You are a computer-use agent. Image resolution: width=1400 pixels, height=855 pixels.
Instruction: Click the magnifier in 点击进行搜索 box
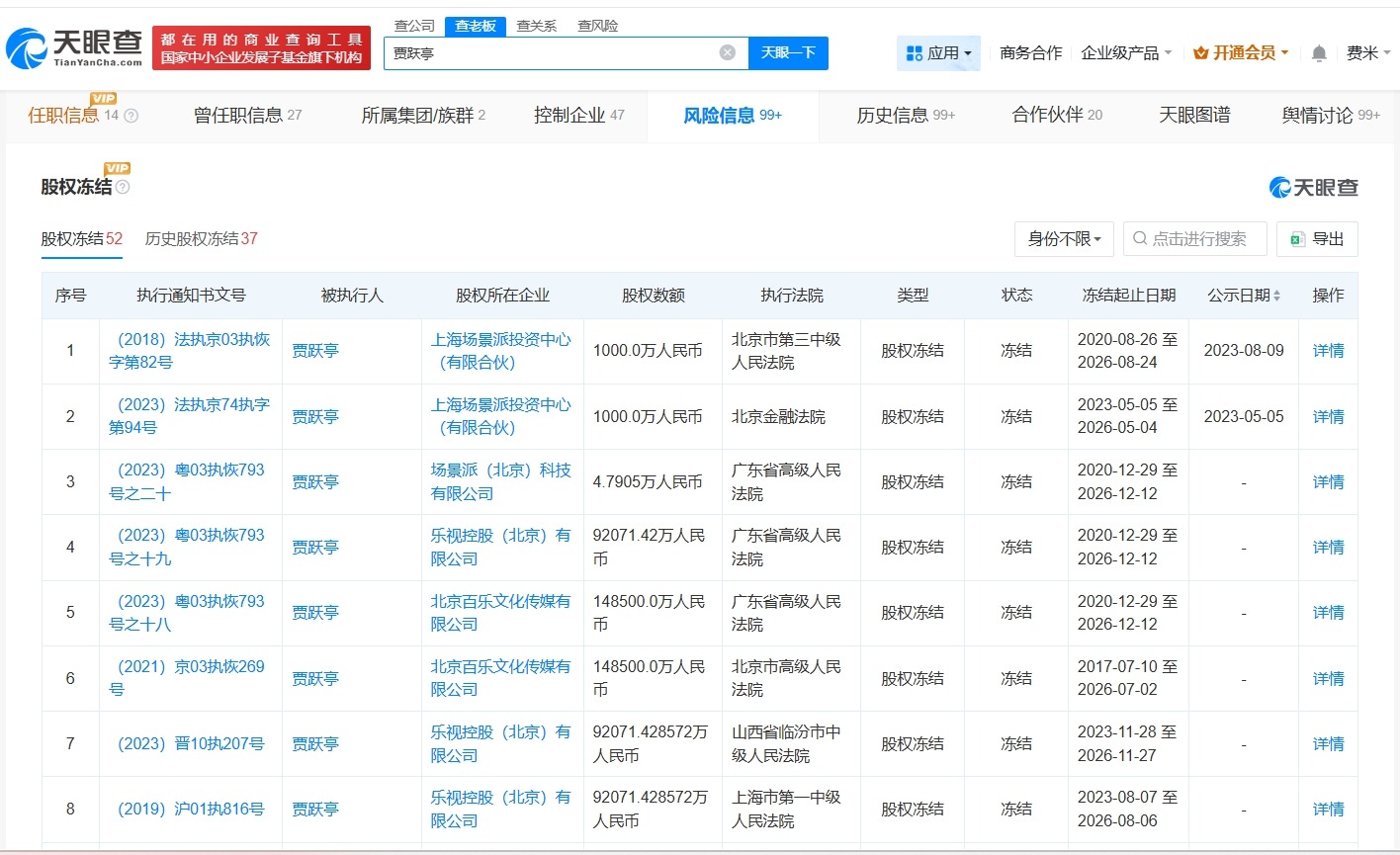point(1140,238)
